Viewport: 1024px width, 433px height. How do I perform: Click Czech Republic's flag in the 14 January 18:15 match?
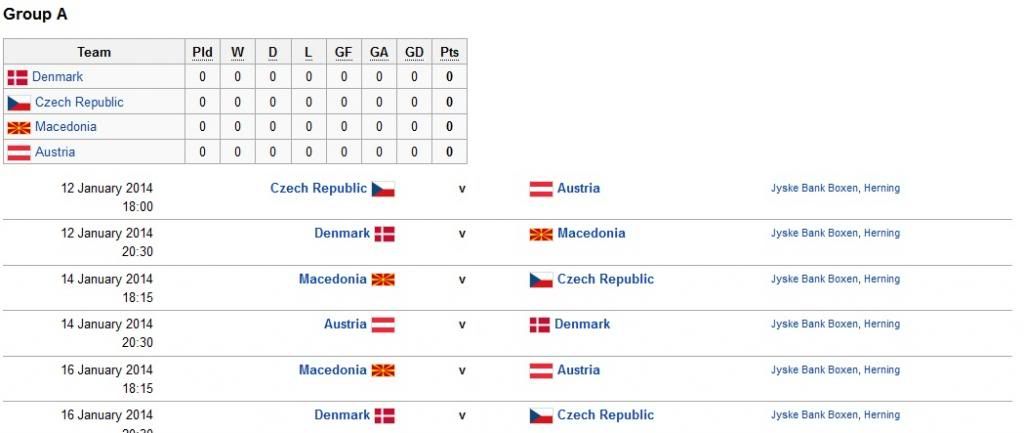click(541, 280)
